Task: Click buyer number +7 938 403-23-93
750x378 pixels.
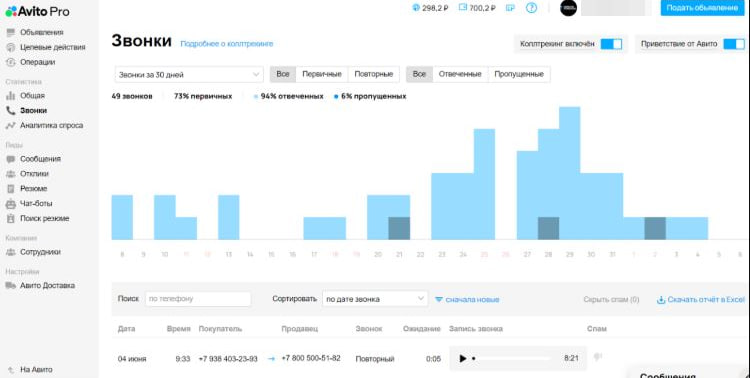Action: (x=228, y=359)
